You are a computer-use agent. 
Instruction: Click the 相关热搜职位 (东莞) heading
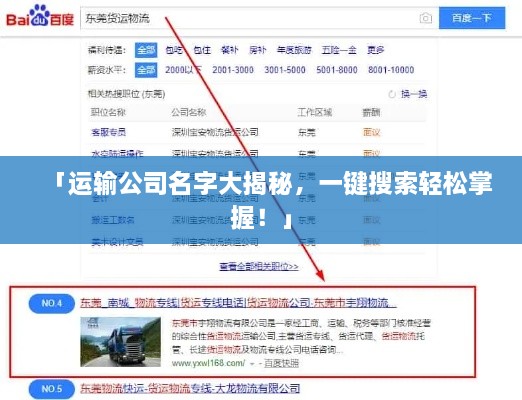point(126,94)
